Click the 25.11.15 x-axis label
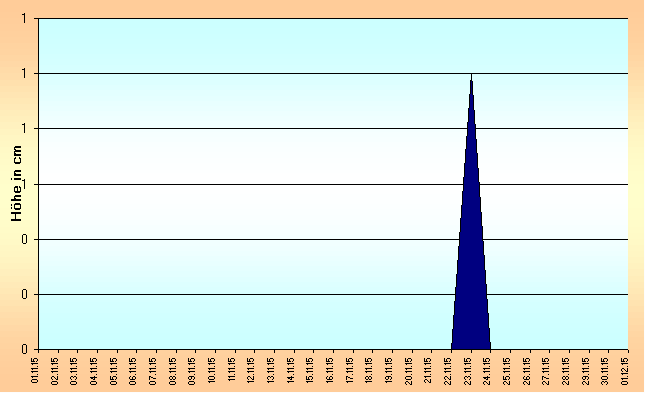Viewport: 645px width, 393px height. coord(507,370)
